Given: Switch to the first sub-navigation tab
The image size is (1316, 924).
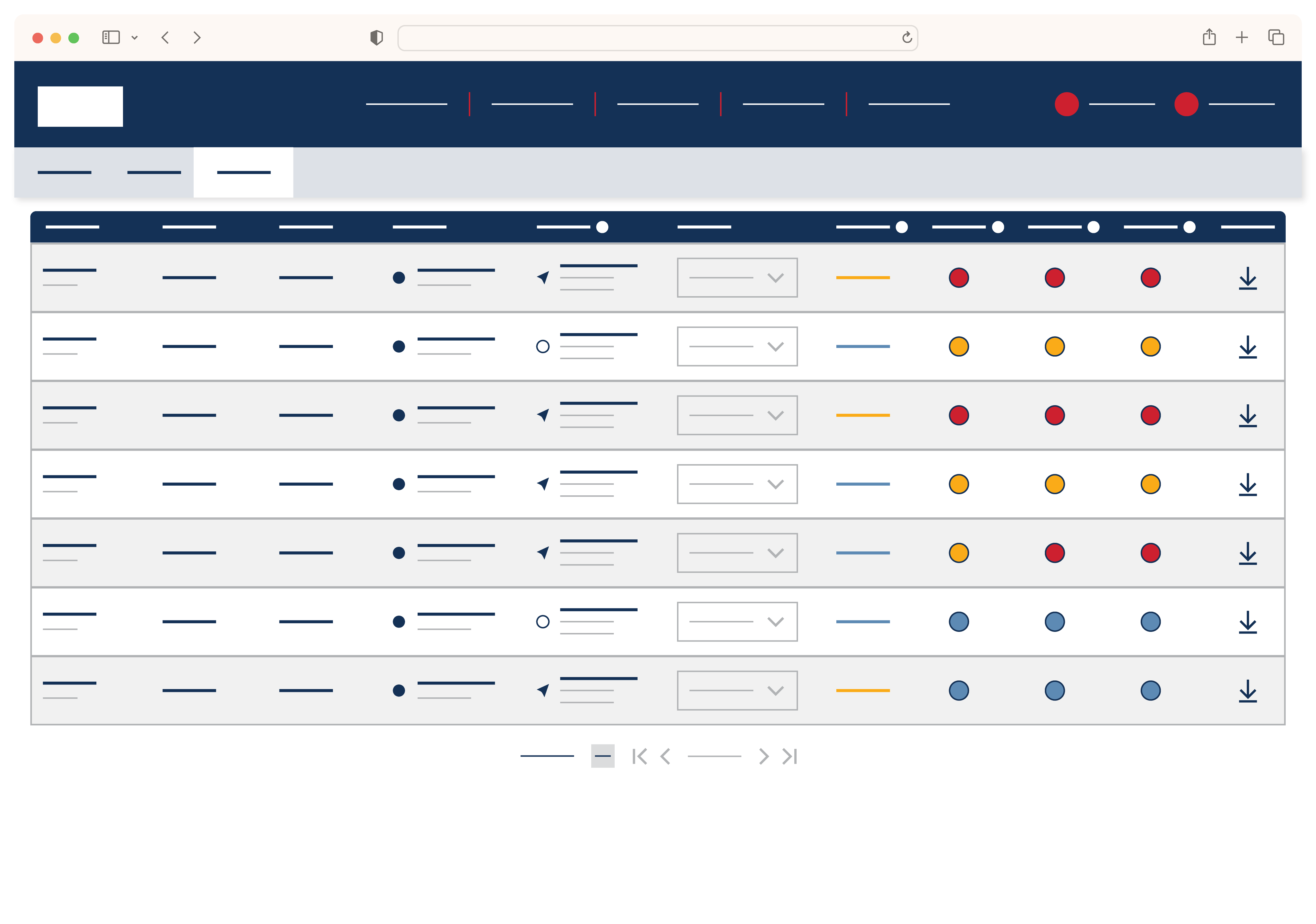Looking at the screenshot, I should [x=64, y=173].
